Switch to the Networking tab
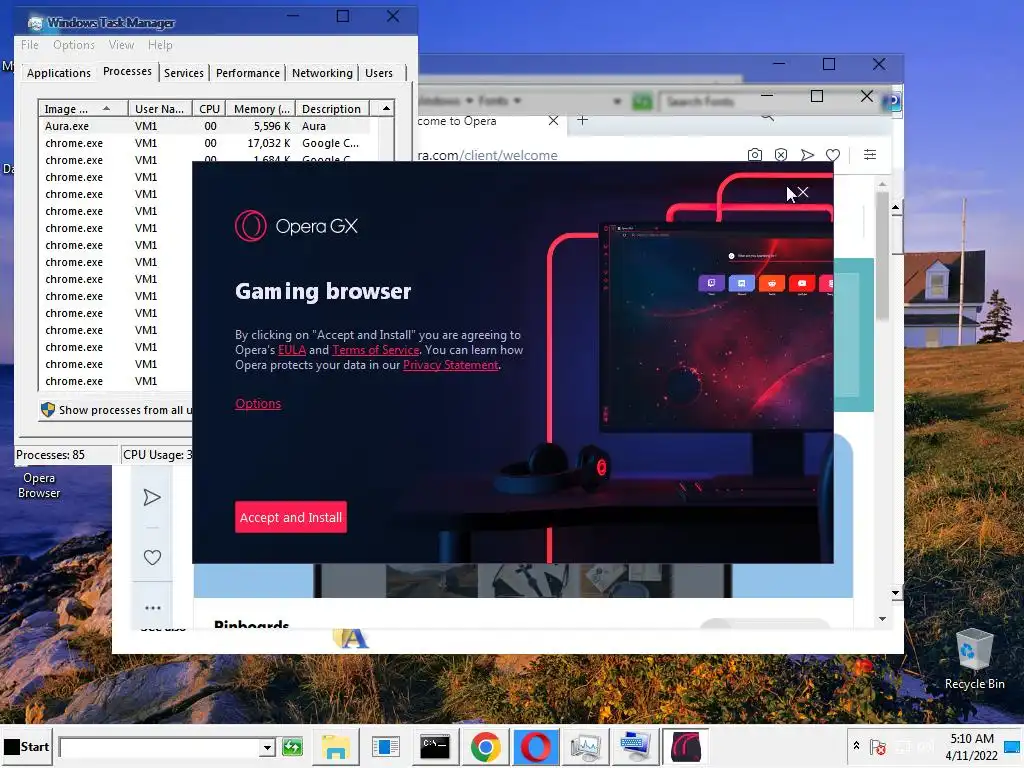 coord(322,73)
